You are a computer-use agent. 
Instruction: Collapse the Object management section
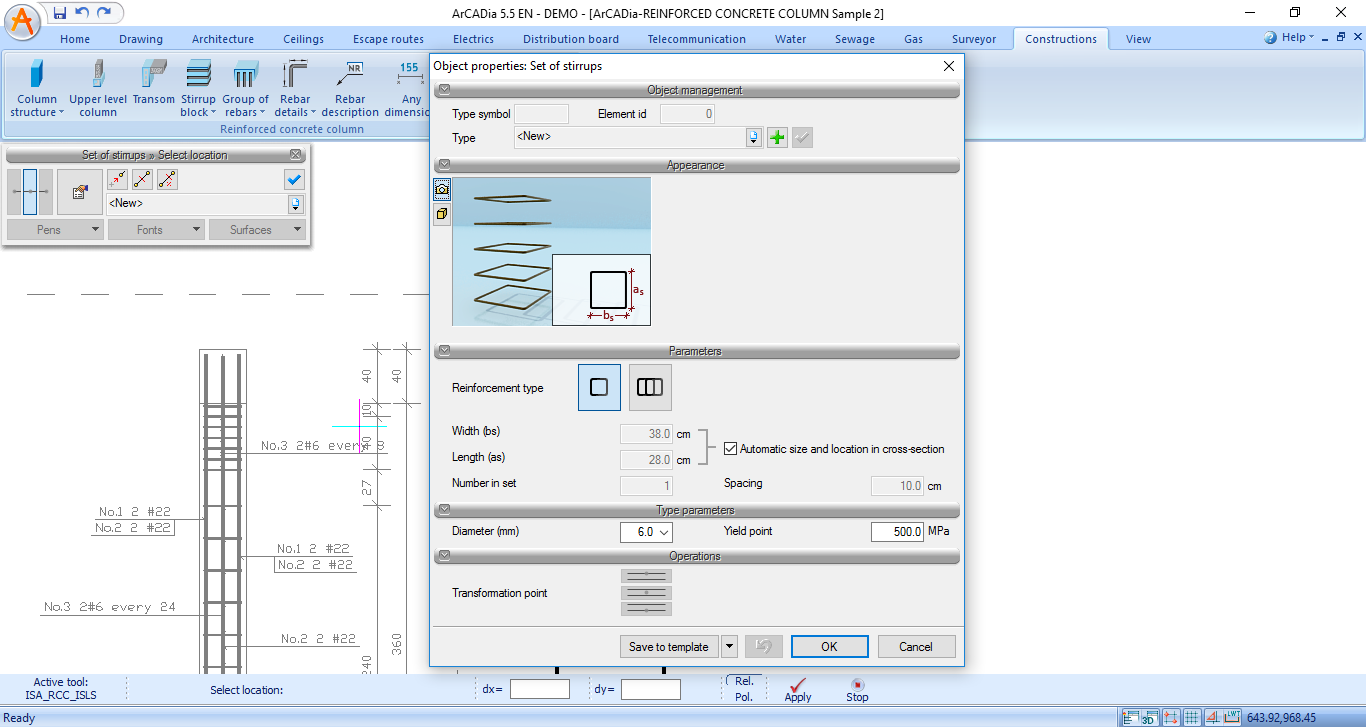tap(444, 90)
